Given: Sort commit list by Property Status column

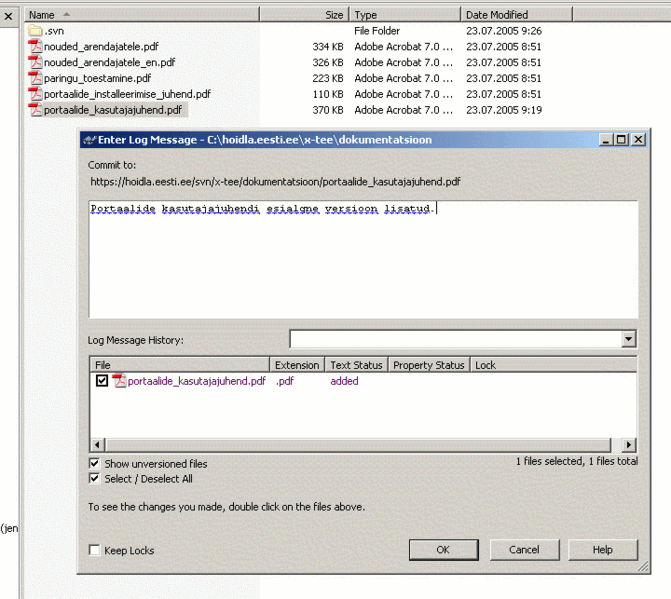Looking at the screenshot, I should 429,365.
